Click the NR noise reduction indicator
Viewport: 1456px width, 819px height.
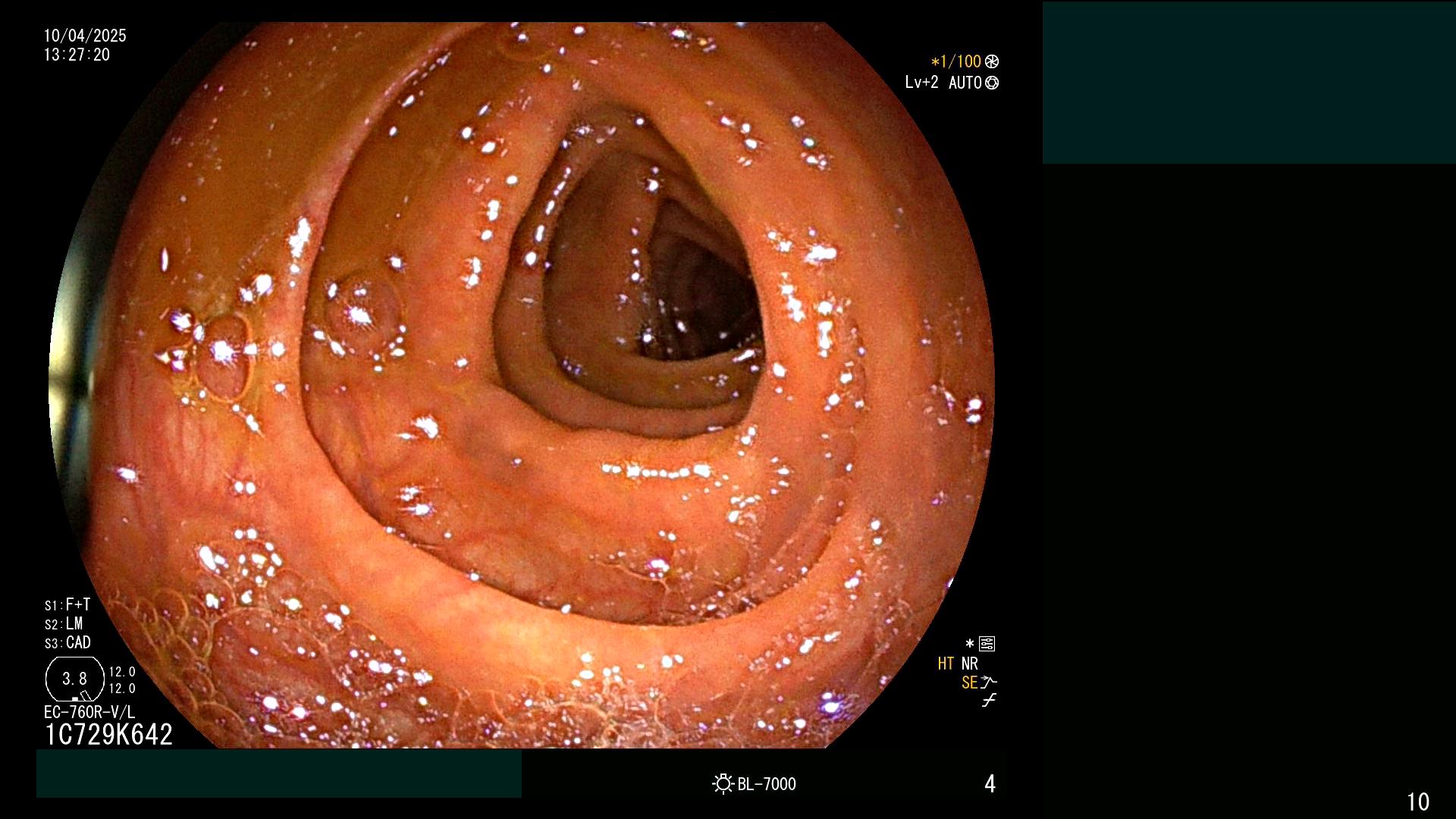coord(970,664)
